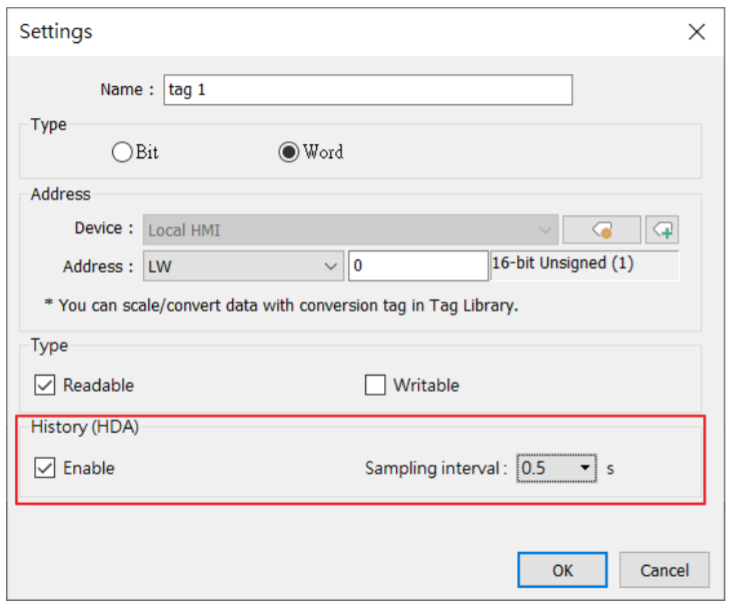Click the add new tag plus icon
Viewport: 730px width, 608px height.
pos(662,230)
